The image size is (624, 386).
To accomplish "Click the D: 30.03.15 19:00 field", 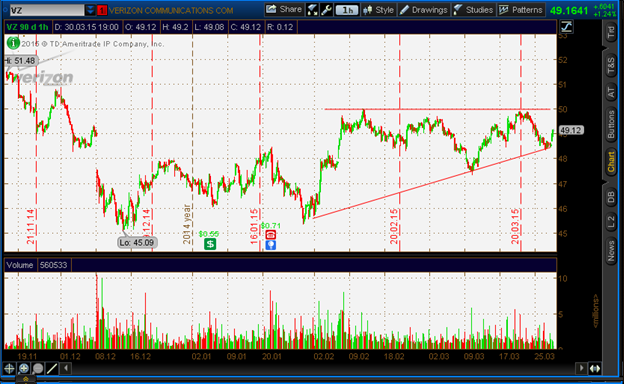I will click(86, 27).
